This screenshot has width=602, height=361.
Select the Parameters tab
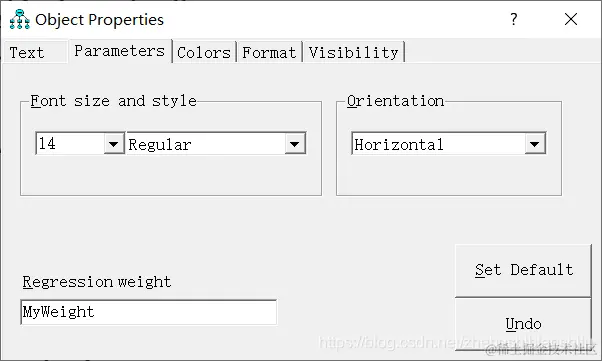click(x=120, y=51)
